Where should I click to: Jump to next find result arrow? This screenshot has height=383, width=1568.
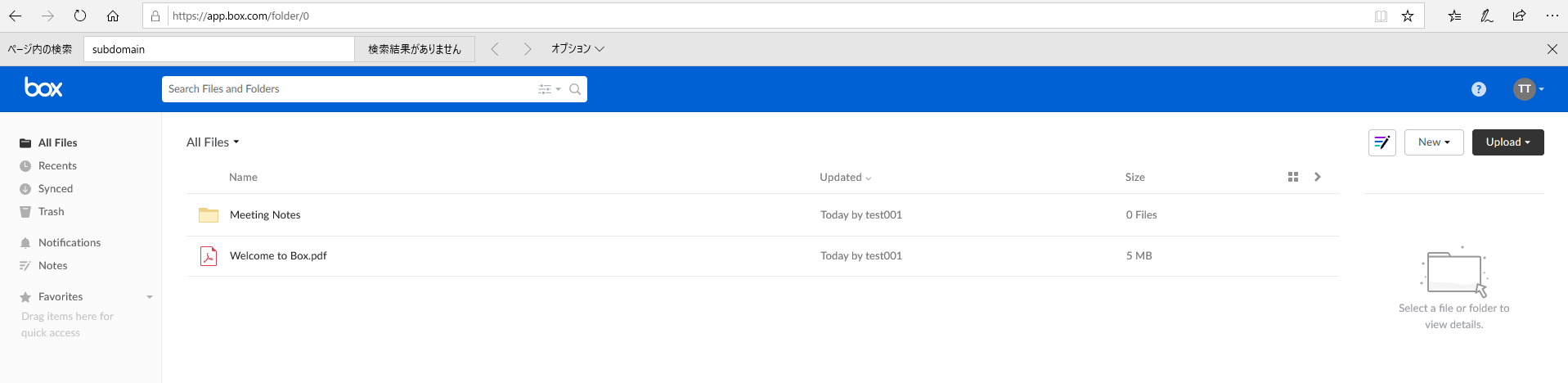tap(528, 49)
